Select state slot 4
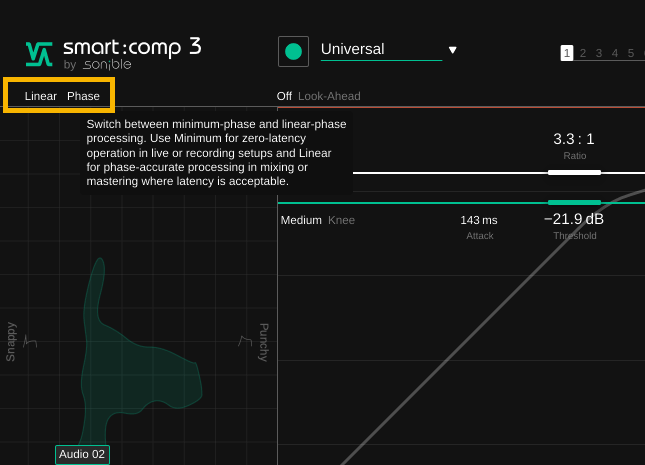This screenshot has width=645, height=465. 615,53
